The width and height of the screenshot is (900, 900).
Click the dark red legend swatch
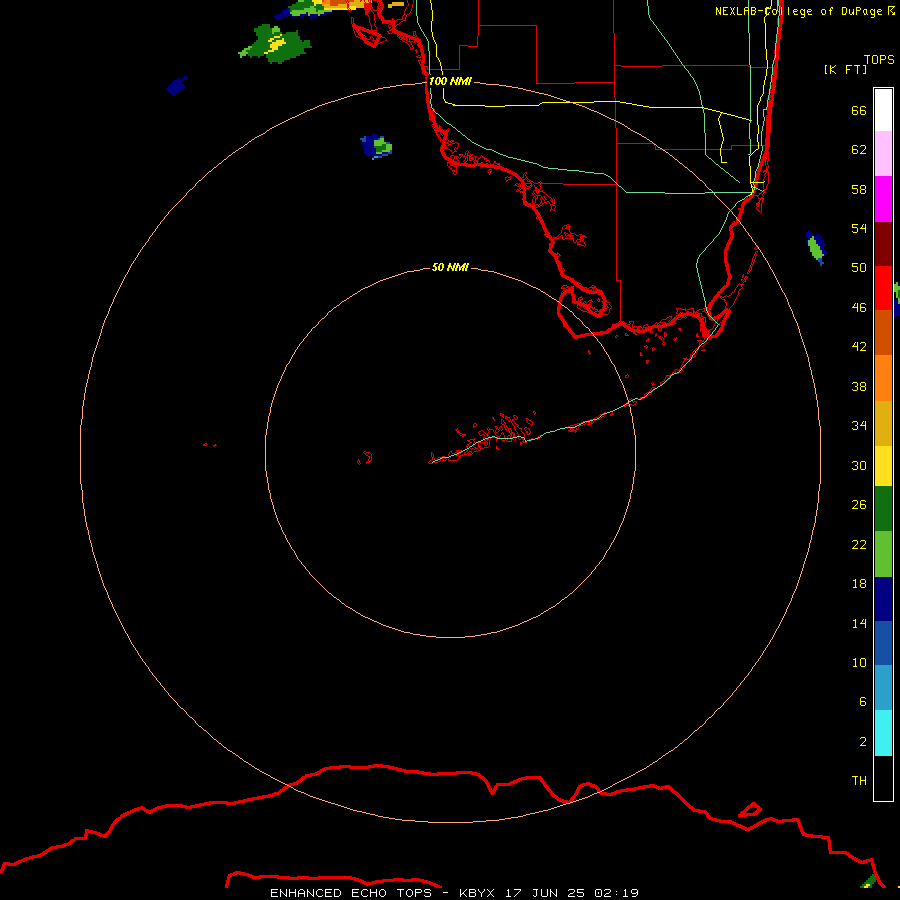click(x=883, y=244)
